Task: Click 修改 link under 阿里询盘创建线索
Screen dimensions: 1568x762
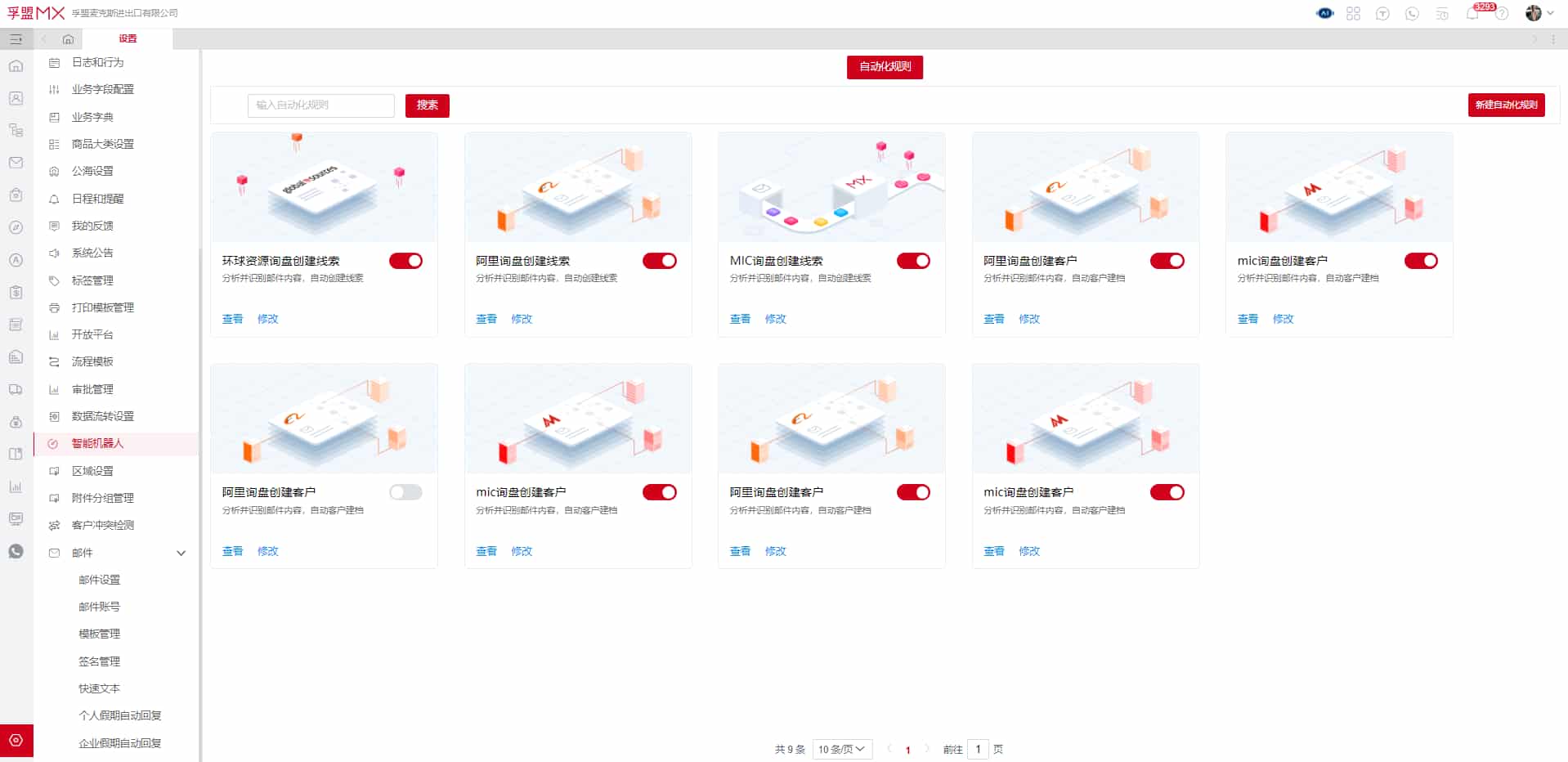Action: [522, 319]
